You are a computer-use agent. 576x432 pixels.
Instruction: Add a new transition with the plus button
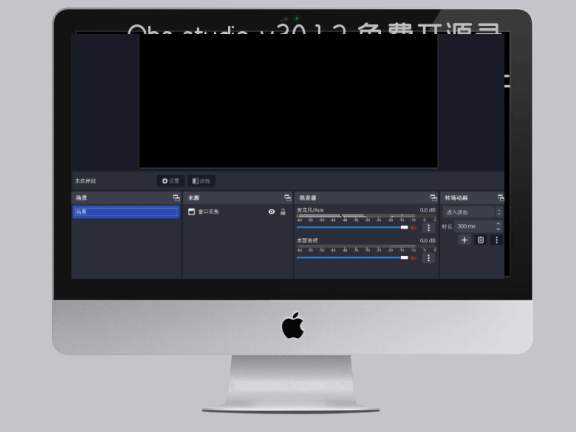[464, 240]
